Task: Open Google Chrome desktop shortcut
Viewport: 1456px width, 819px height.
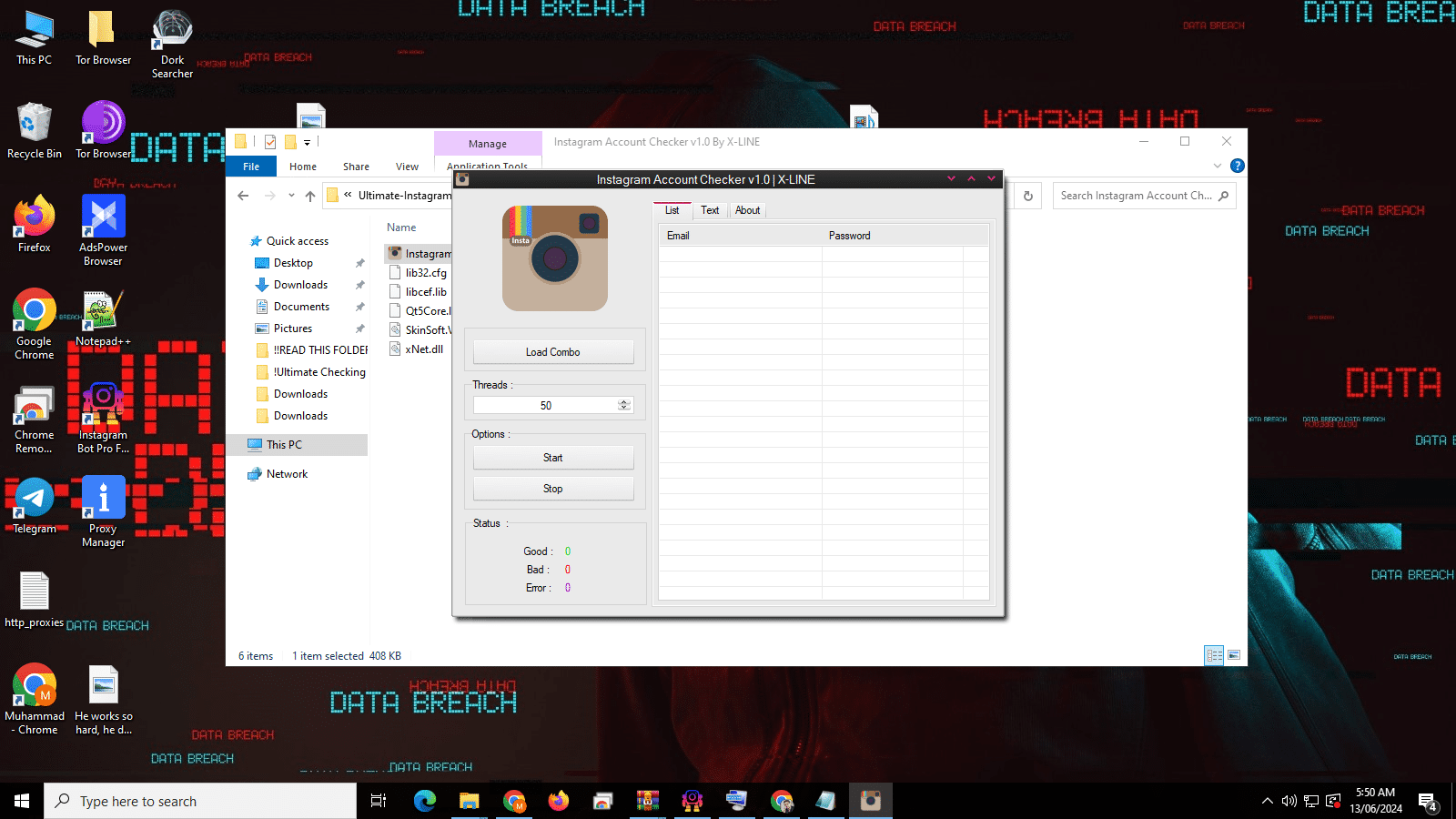Action: [x=35, y=324]
